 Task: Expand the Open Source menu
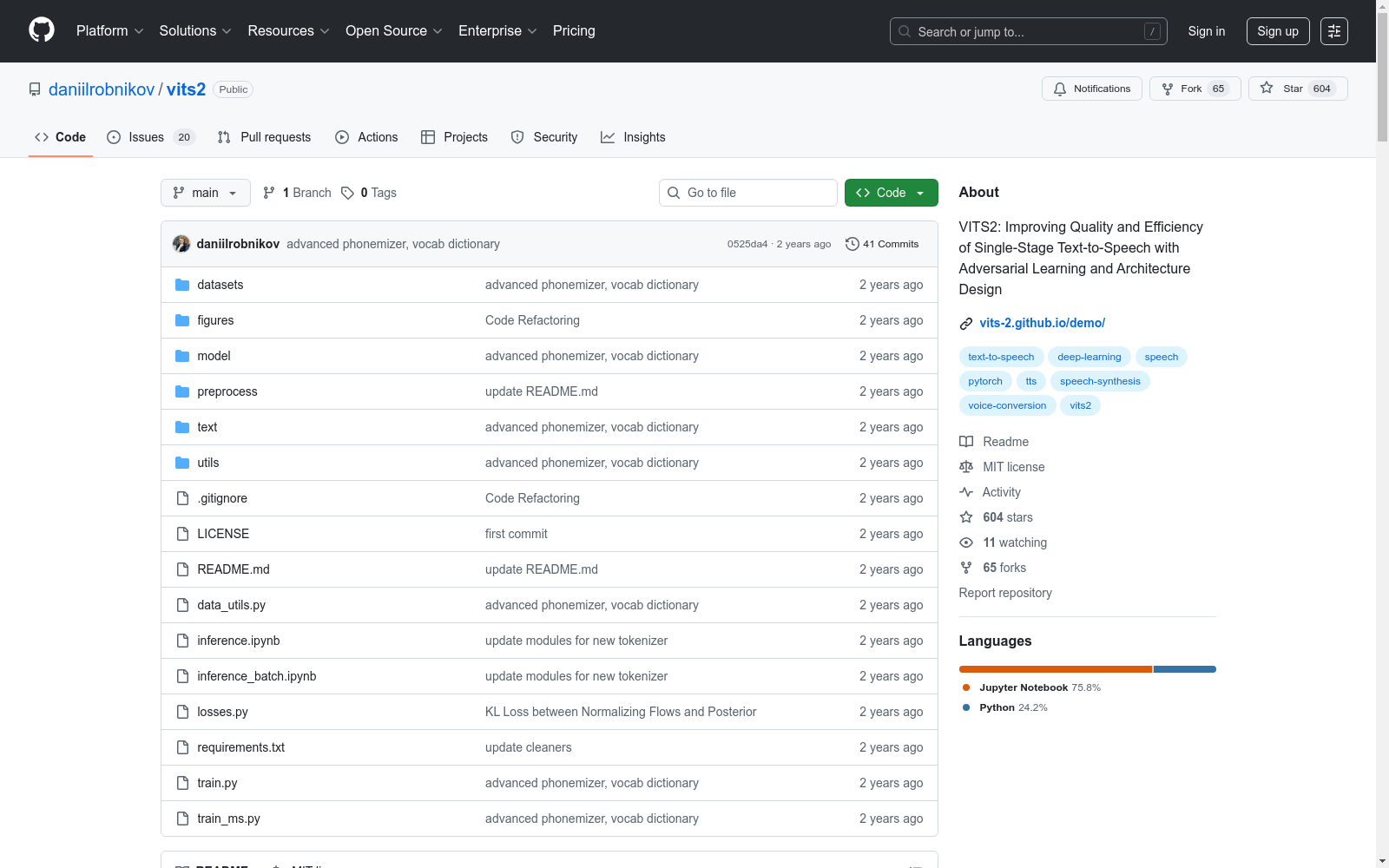[x=394, y=31]
